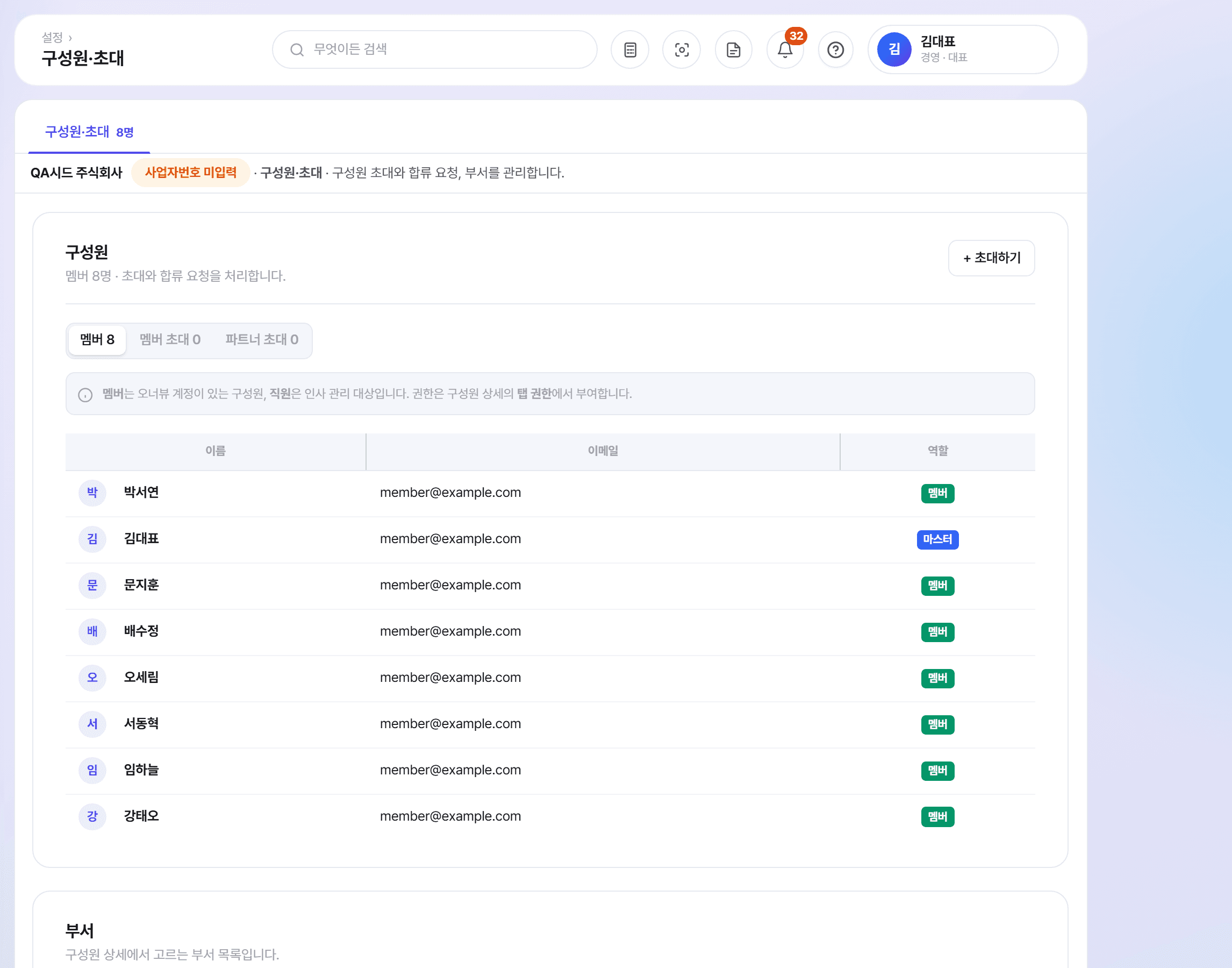Switch to 멤버 초대 0 tab
The image size is (1232, 968).
pos(170,339)
